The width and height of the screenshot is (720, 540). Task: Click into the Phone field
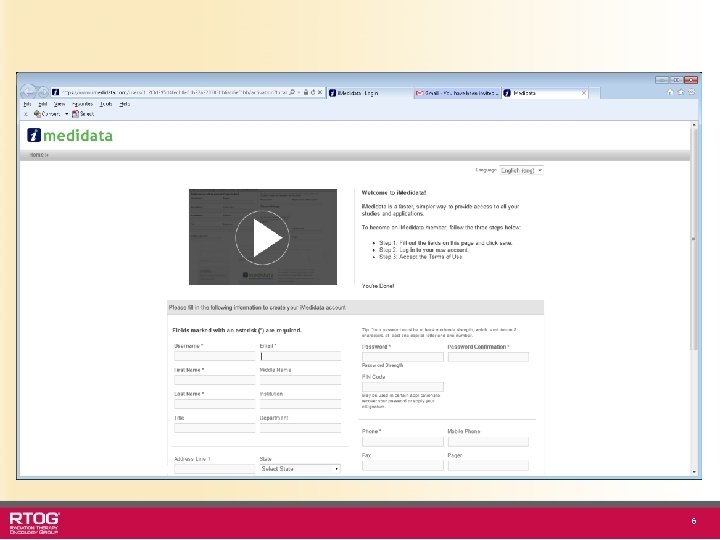tap(403, 442)
